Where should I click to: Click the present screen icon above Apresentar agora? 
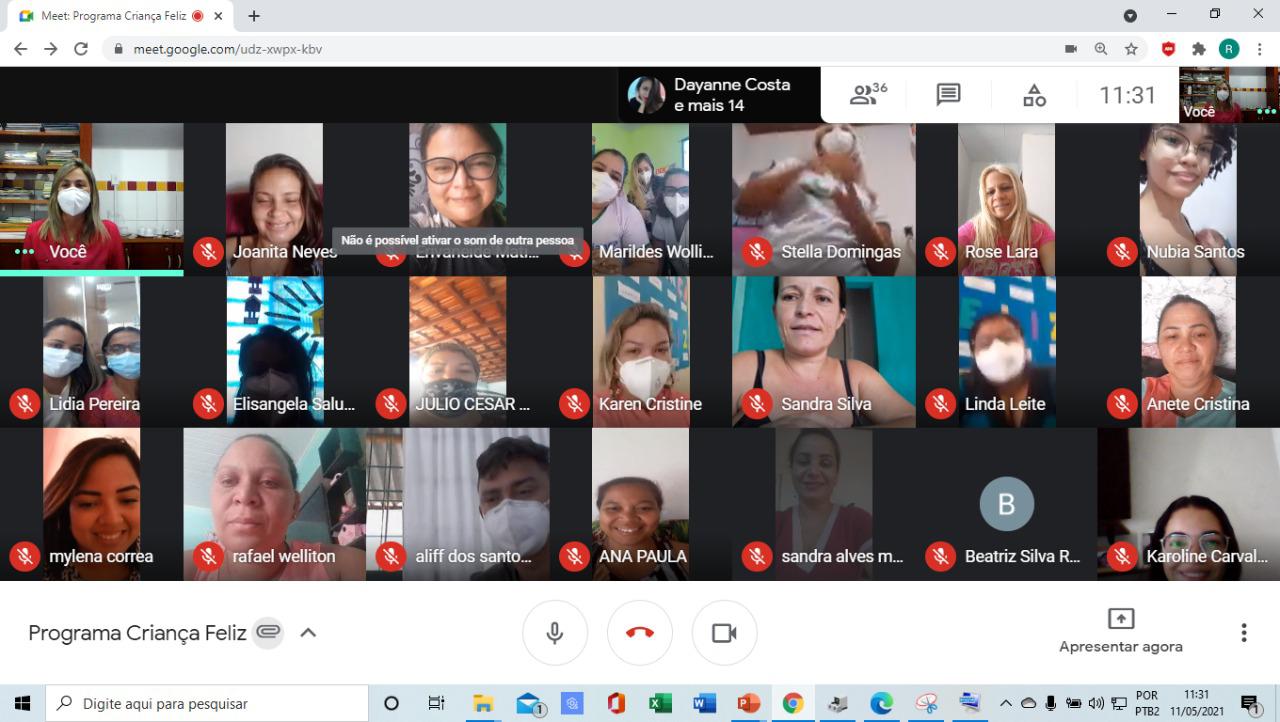click(1120, 618)
